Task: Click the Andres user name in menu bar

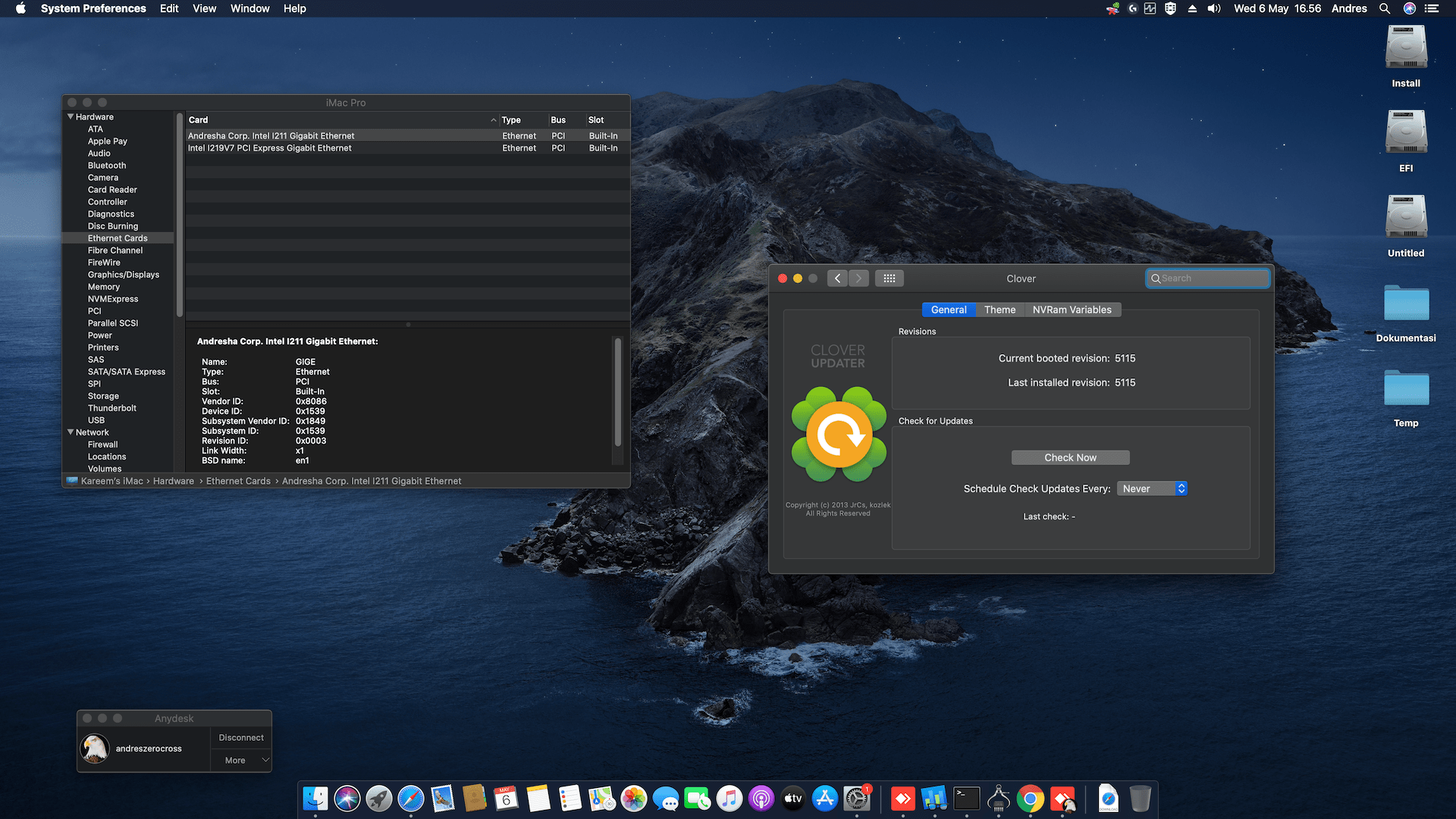Action: click(1349, 8)
